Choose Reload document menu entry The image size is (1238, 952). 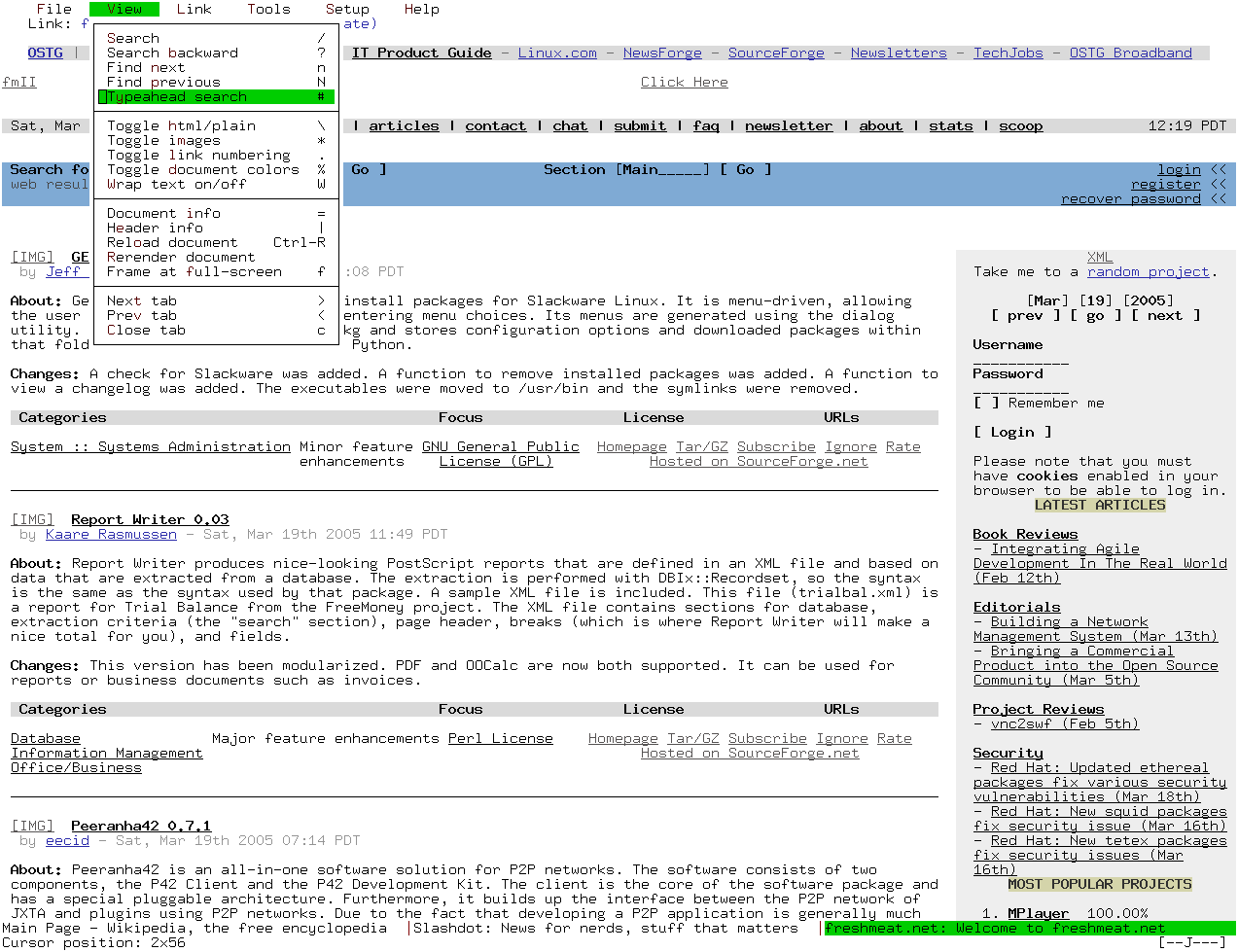point(216,243)
